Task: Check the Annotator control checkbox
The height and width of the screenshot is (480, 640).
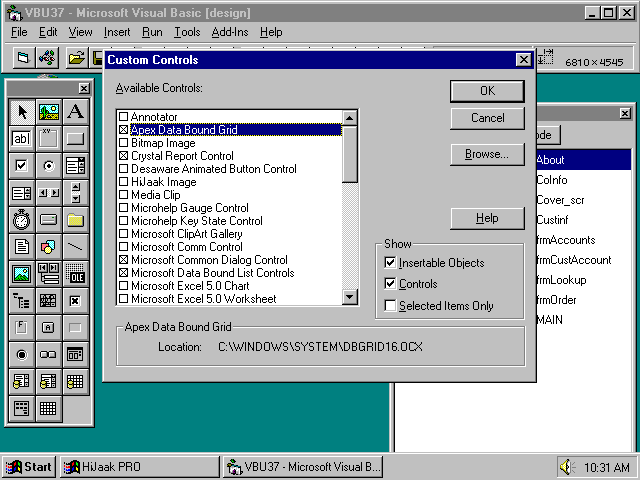Action: [x=124, y=117]
